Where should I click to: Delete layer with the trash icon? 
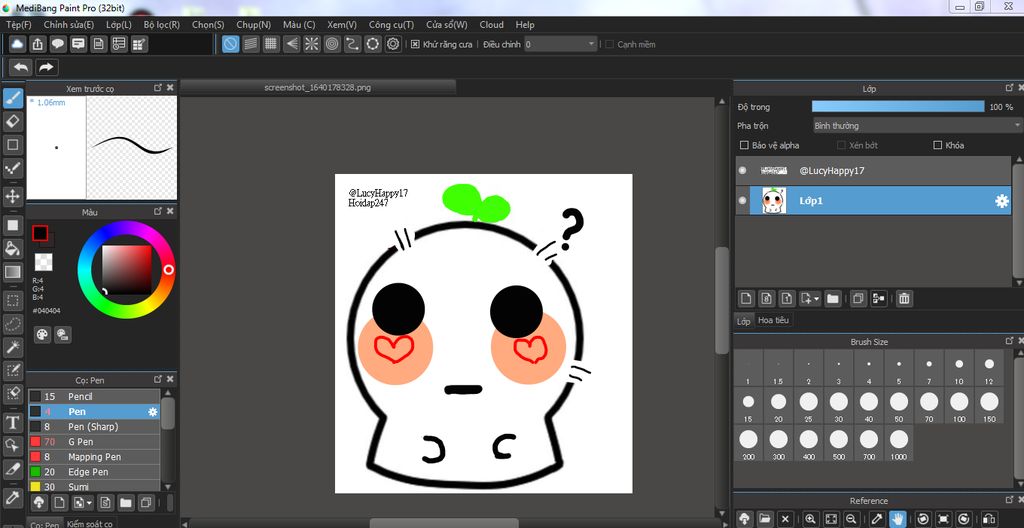click(904, 299)
